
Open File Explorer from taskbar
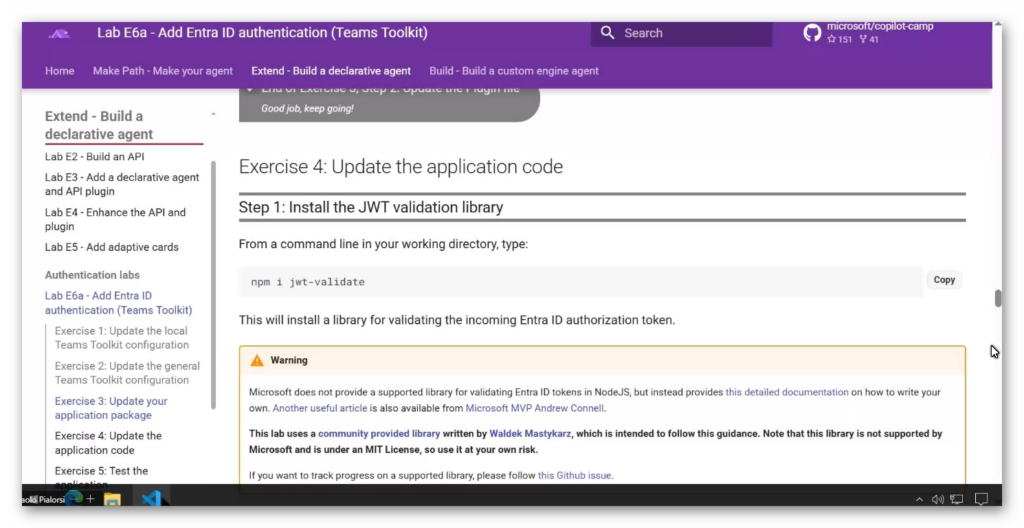click(x=112, y=500)
